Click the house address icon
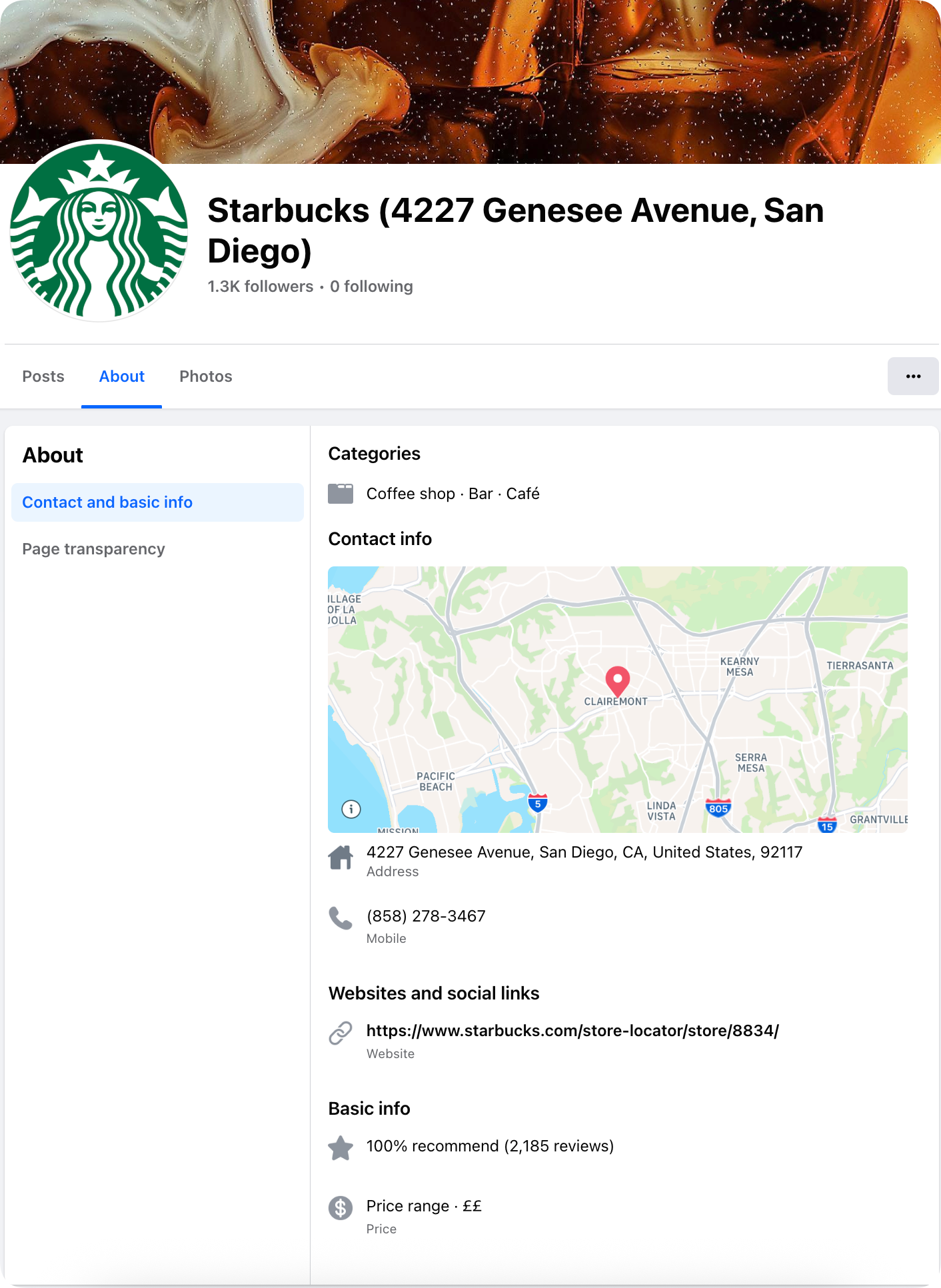The height and width of the screenshot is (1288, 941). (x=341, y=858)
